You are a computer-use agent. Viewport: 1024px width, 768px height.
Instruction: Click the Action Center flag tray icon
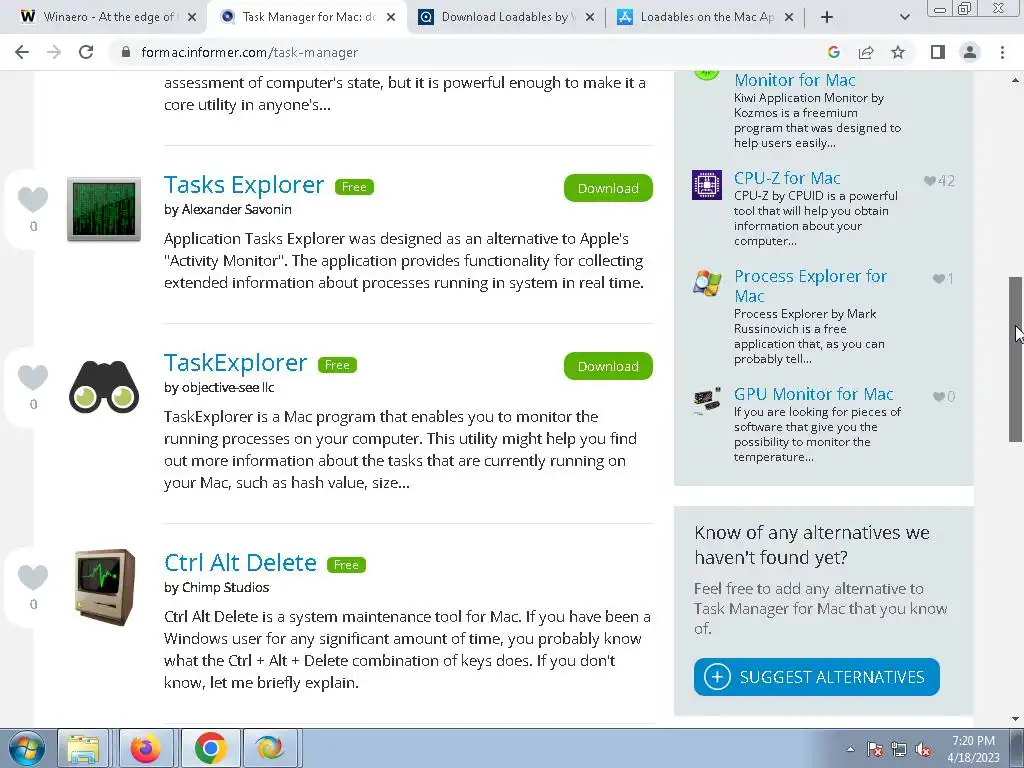pos(875,749)
